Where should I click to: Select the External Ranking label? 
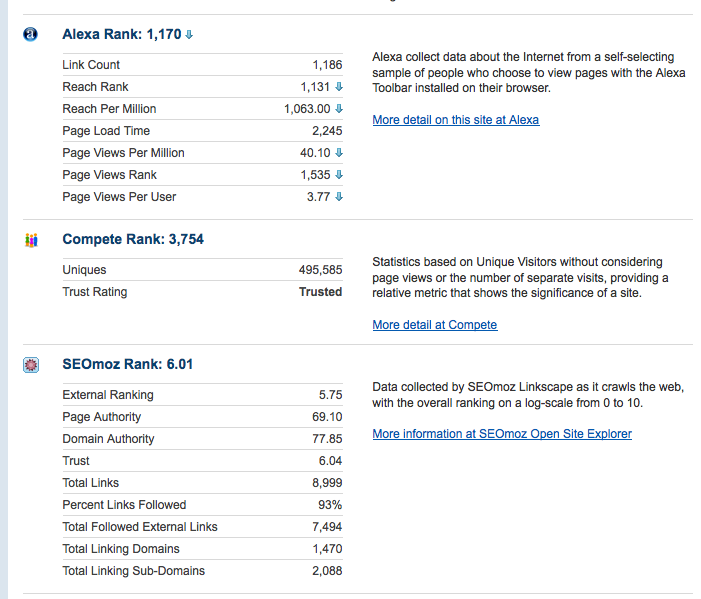(108, 395)
